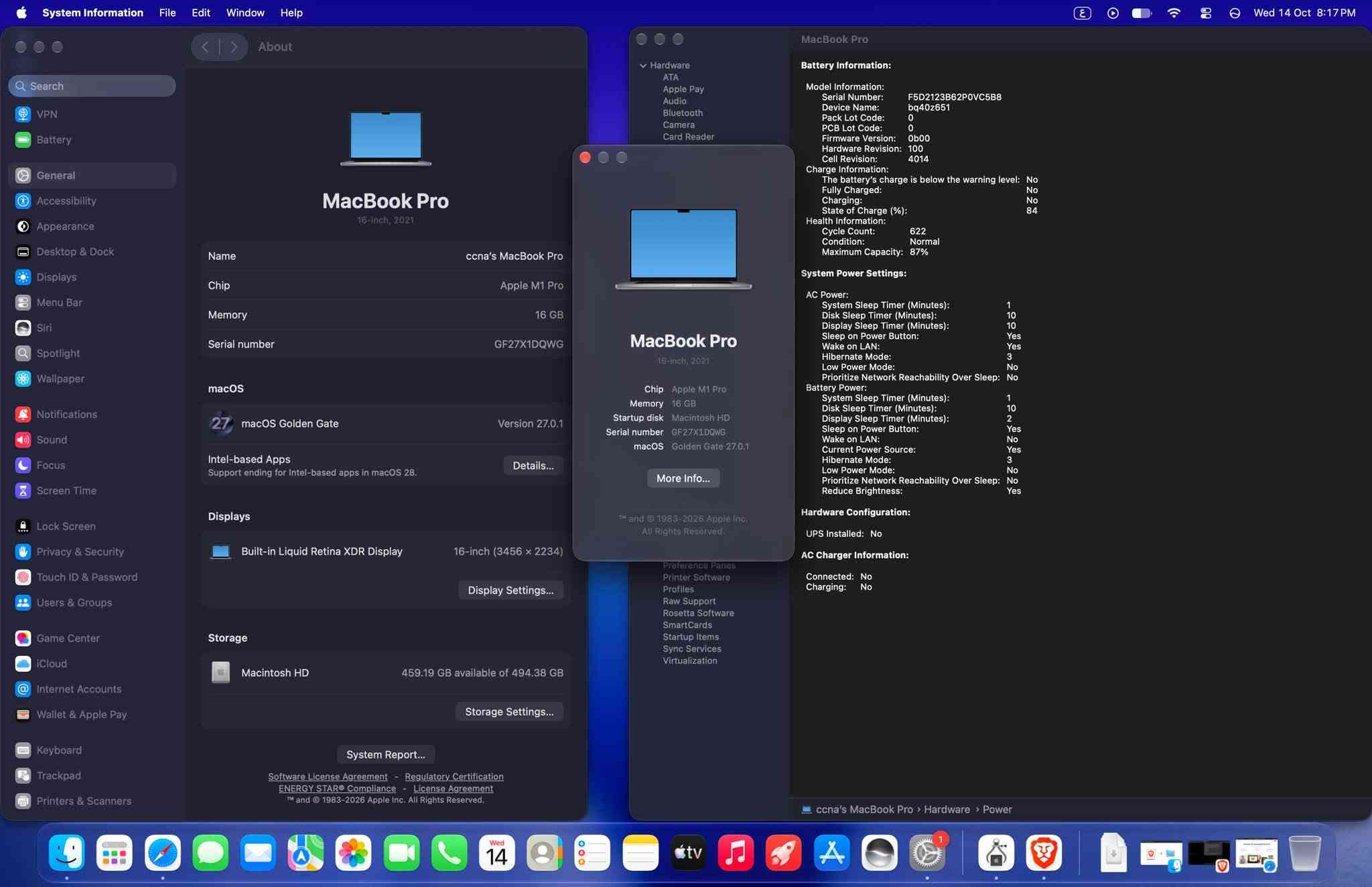The height and width of the screenshot is (887, 1372).
Task: Collapse the Hardware tree section
Action: pyautogui.click(x=643, y=66)
